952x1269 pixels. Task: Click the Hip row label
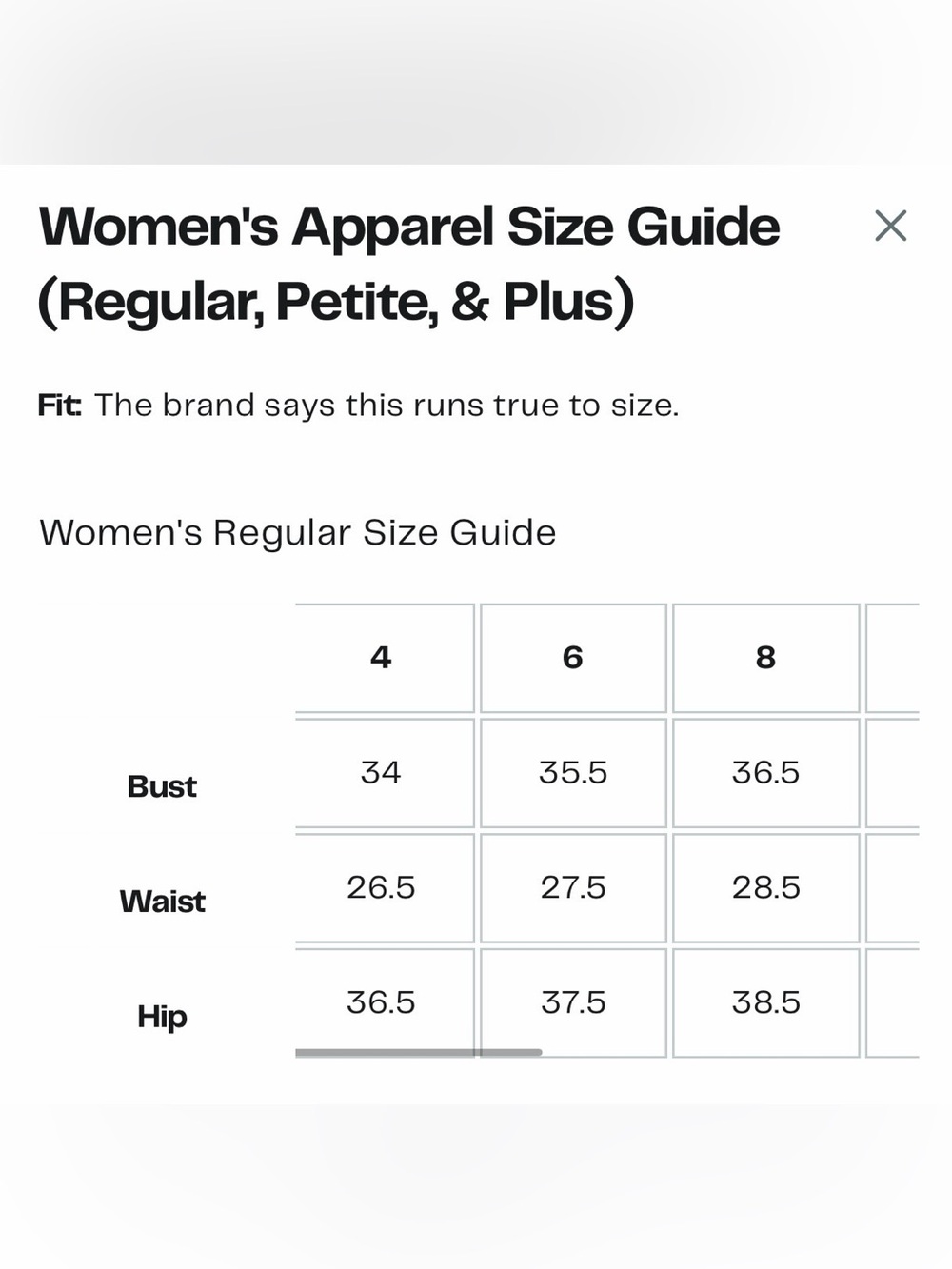[162, 1017]
